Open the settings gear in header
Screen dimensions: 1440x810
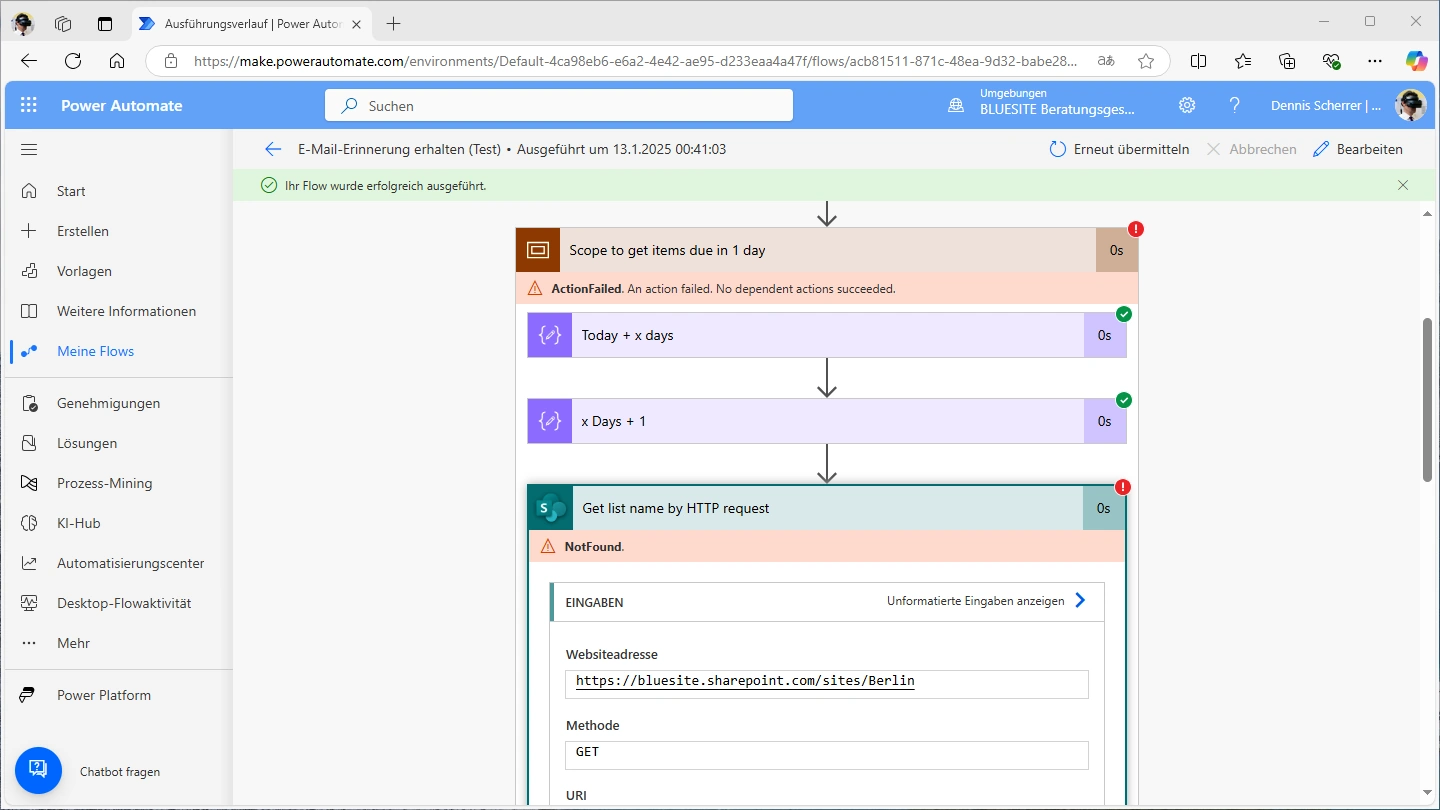coord(1187,105)
